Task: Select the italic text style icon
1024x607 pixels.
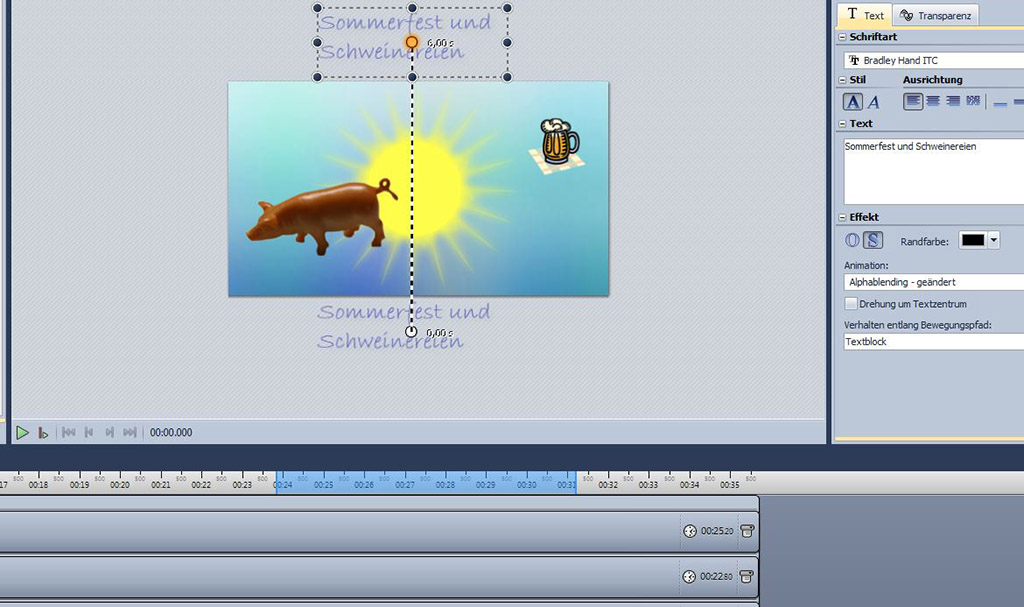Action: coord(873,101)
